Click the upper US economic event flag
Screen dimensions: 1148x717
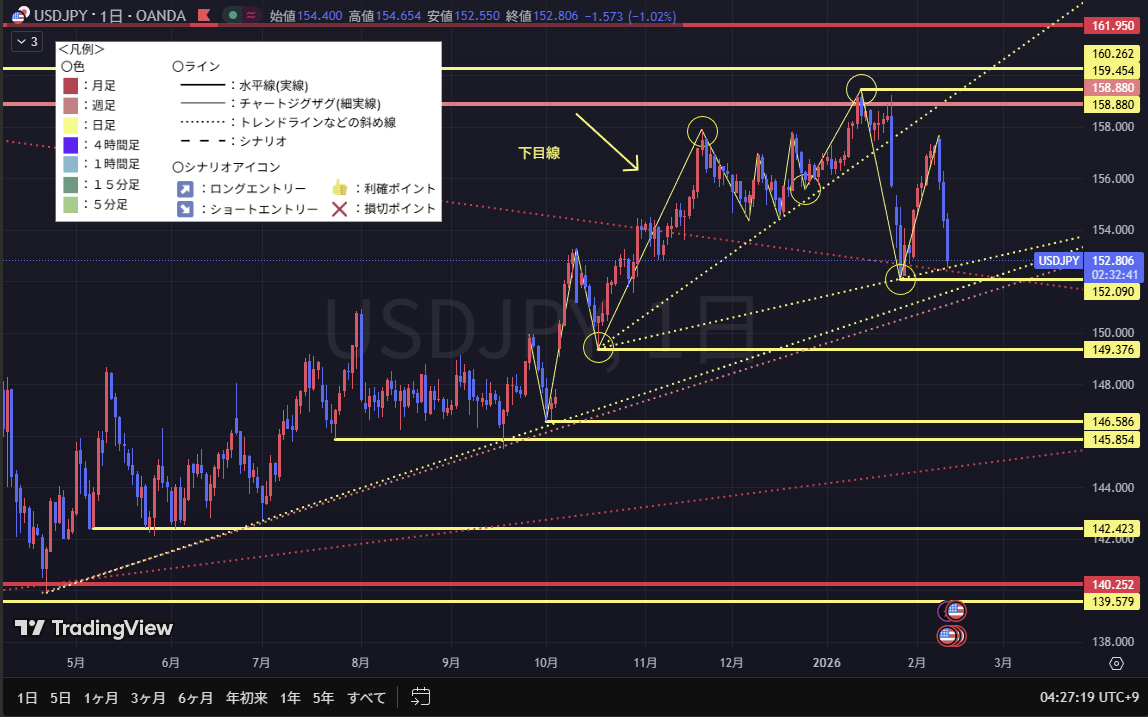[x=953, y=610]
